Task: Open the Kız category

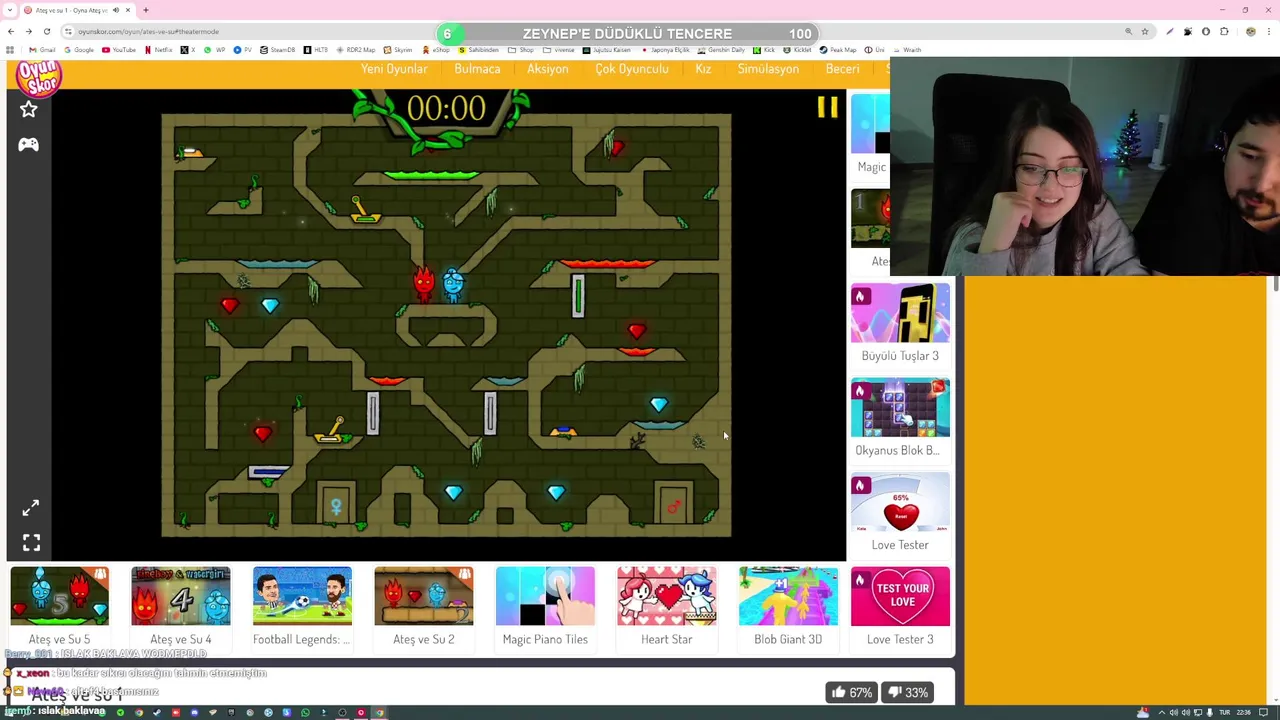Action: [703, 69]
